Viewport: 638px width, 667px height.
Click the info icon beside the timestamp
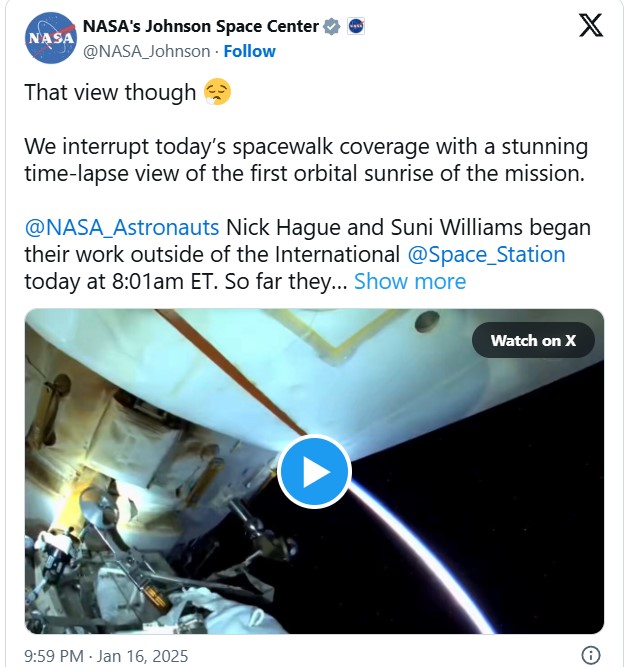(x=591, y=656)
